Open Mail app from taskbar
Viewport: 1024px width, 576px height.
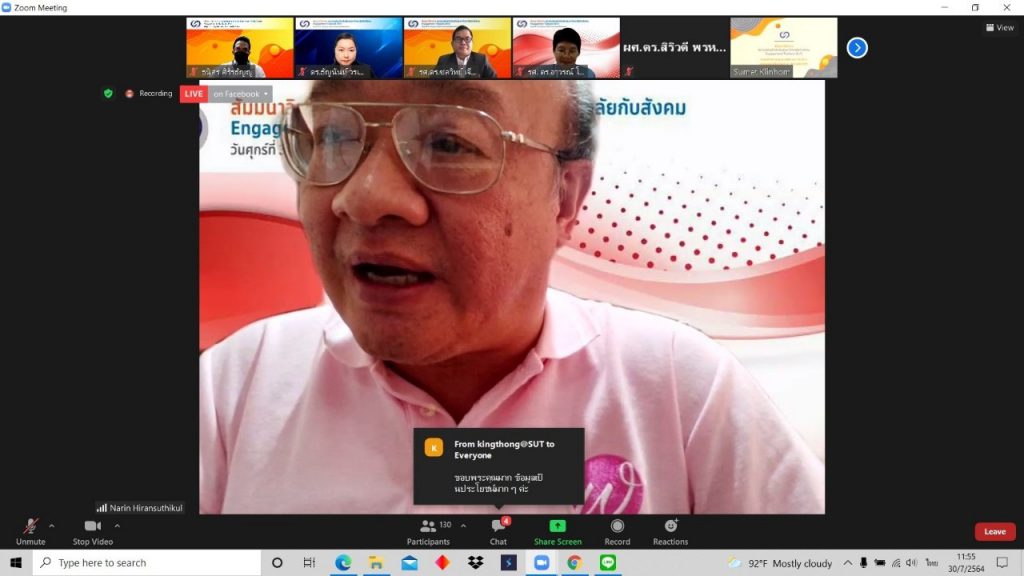pos(409,562)
